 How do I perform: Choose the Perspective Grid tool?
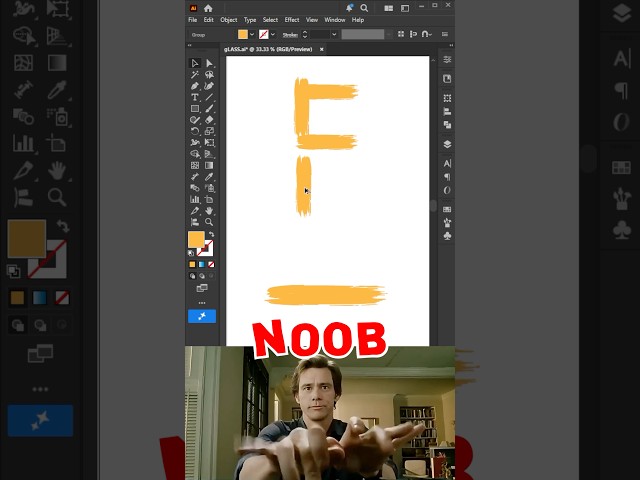coord(209,154)
